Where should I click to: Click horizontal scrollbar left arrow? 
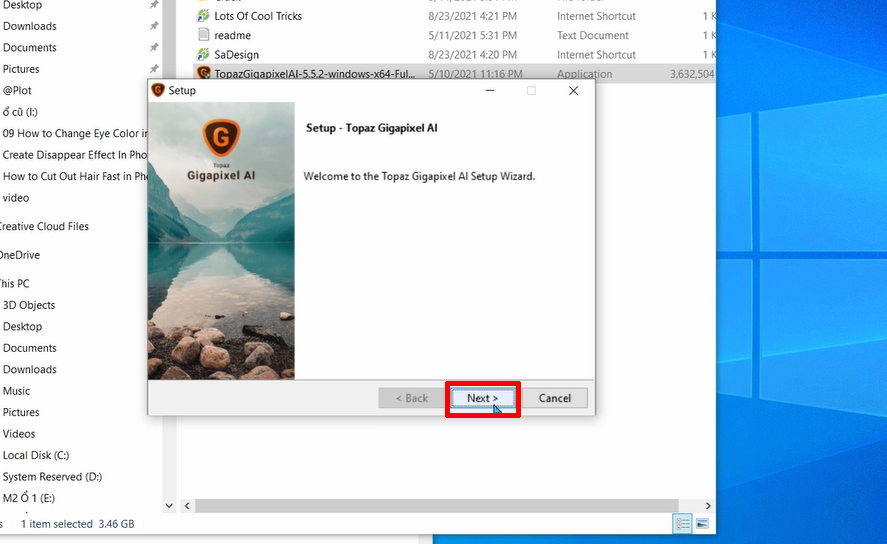coord(187,506)
